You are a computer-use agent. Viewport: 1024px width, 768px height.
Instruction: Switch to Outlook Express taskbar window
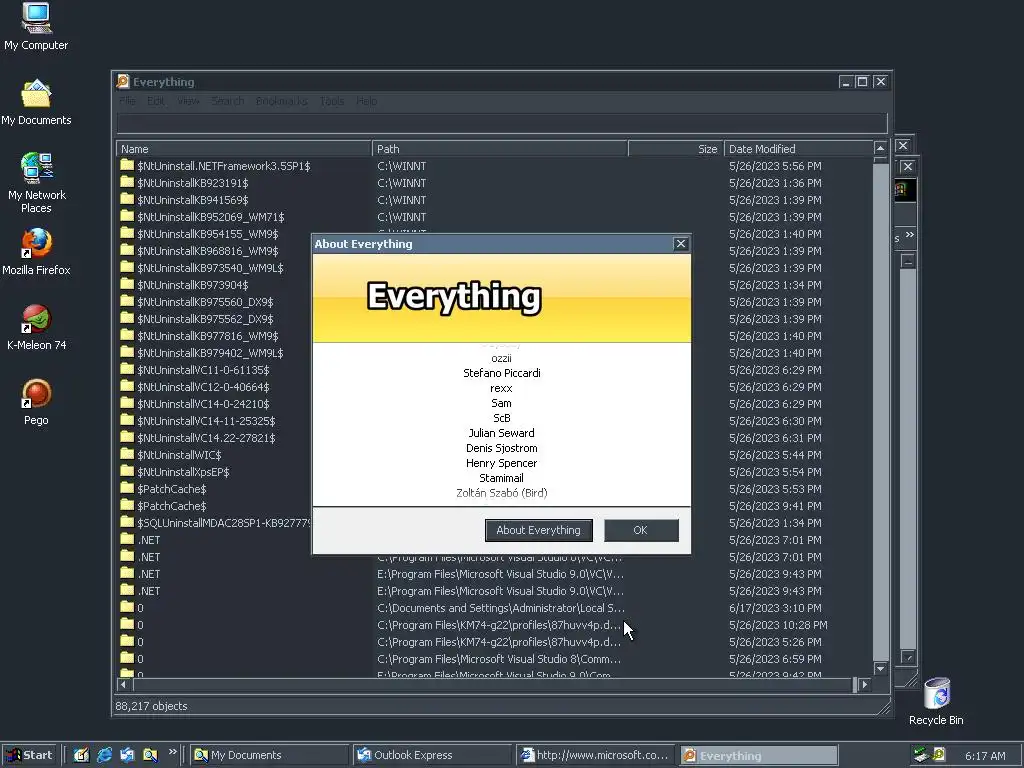click(x=432, y=755)
